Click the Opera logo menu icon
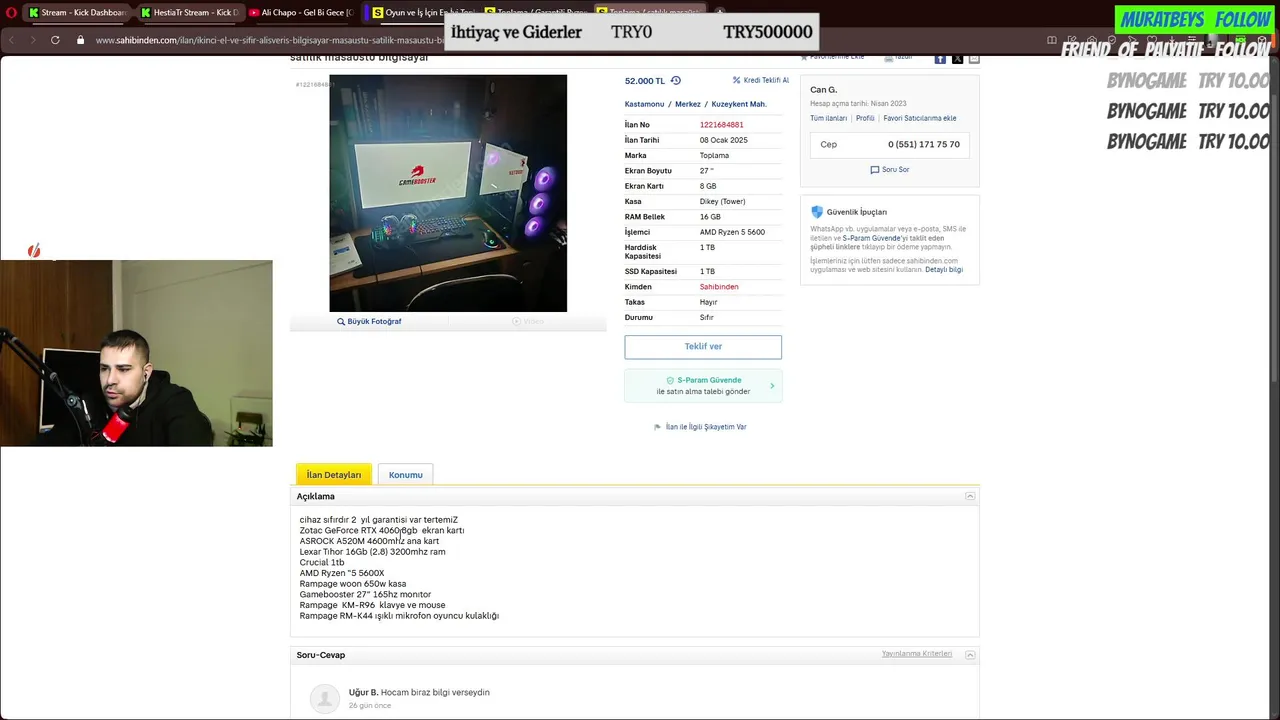The image size is (1280, 720). [x=11, y=12]
